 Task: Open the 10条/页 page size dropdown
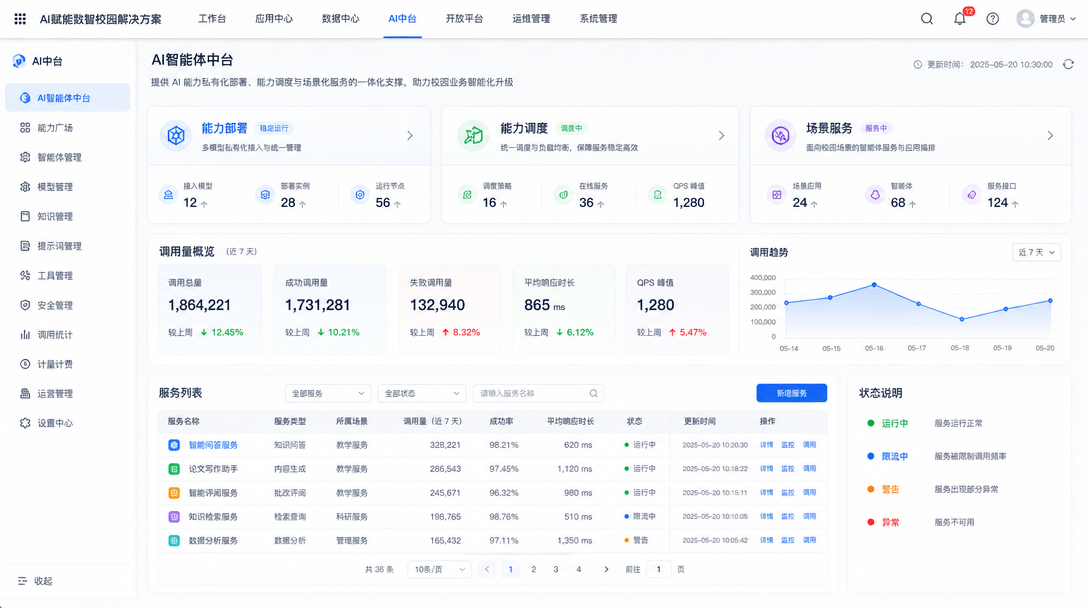[439, 569]
